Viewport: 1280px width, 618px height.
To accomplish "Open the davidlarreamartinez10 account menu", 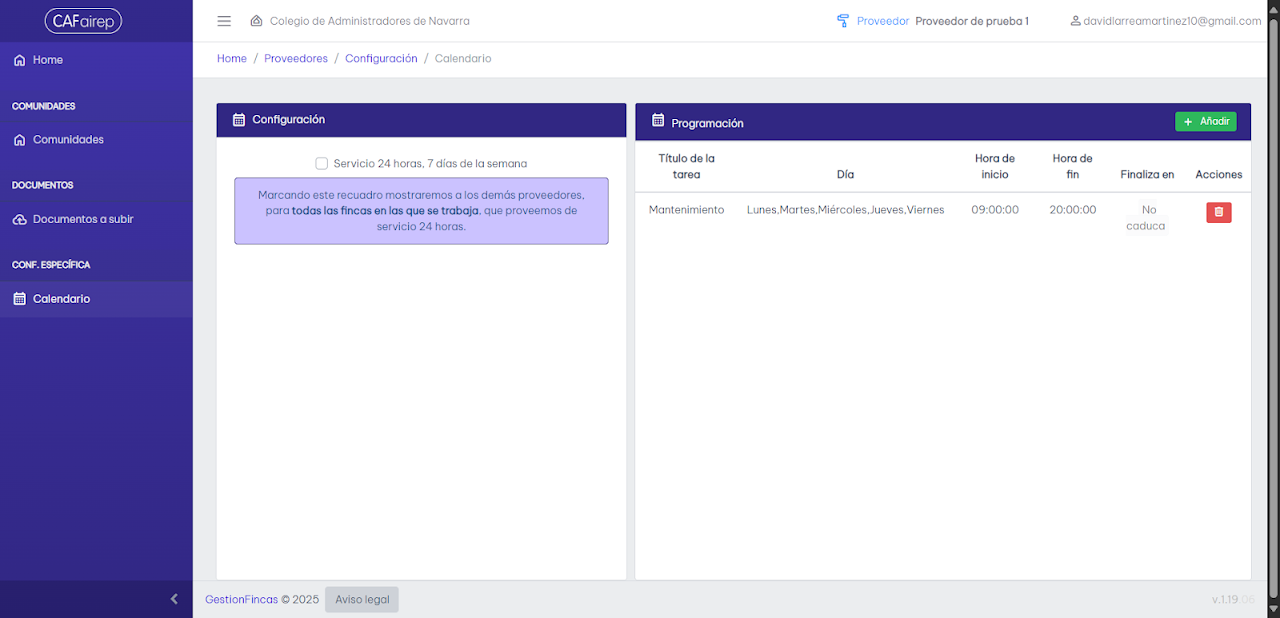I will click(x=1166, y=21).
